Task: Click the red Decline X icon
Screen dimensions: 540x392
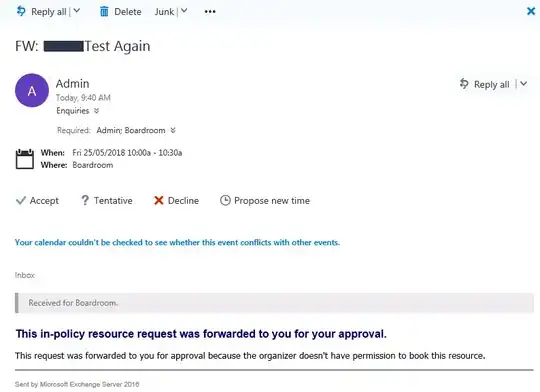Action: (158, 200)
